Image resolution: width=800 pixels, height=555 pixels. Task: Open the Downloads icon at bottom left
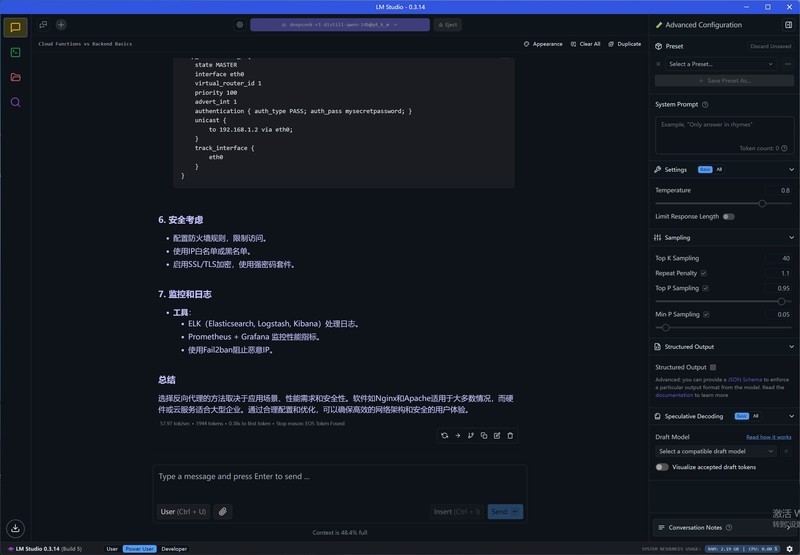15,528
